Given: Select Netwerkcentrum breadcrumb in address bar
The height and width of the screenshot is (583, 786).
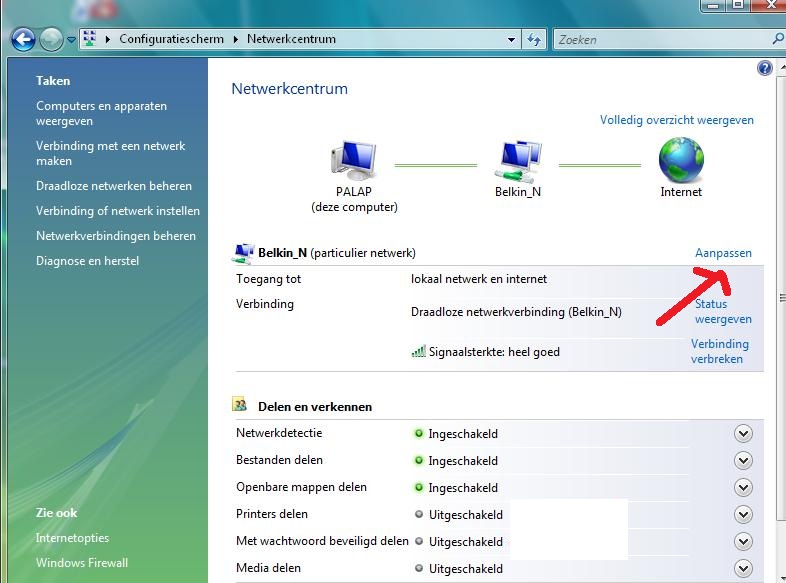Looking at the screenshot, I should point(291,39).
